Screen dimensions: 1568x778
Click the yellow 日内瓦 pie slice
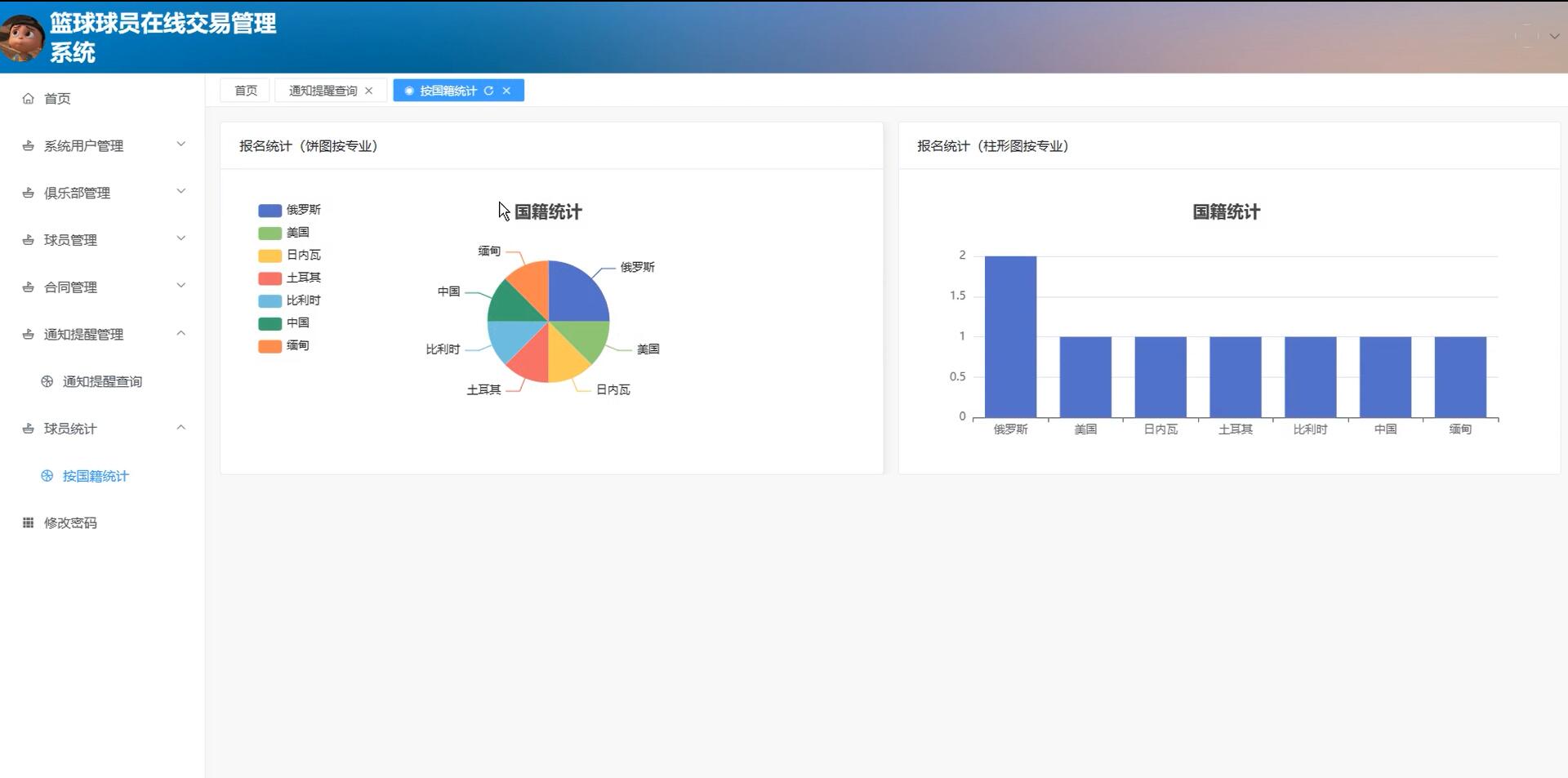click(563, 359)
